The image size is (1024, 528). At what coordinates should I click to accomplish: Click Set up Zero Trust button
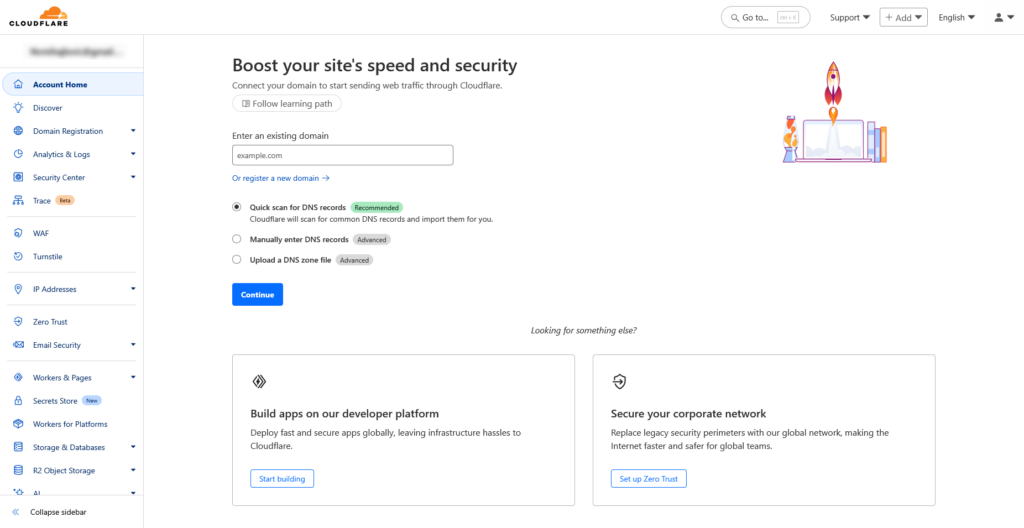tap(648, 479)
